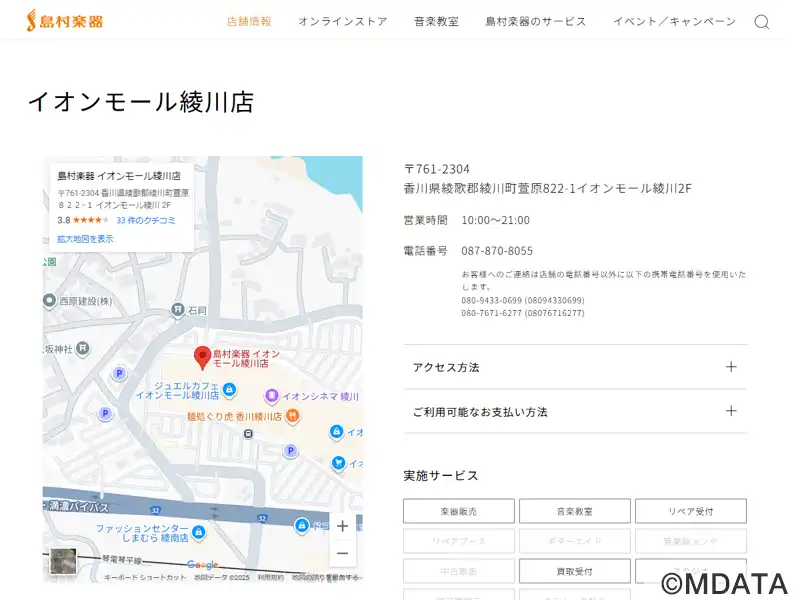The height and width of the screenshot is (600, 800).
Task: Click the 地図データ ©2025 text
Action: (x=222, y=577)
